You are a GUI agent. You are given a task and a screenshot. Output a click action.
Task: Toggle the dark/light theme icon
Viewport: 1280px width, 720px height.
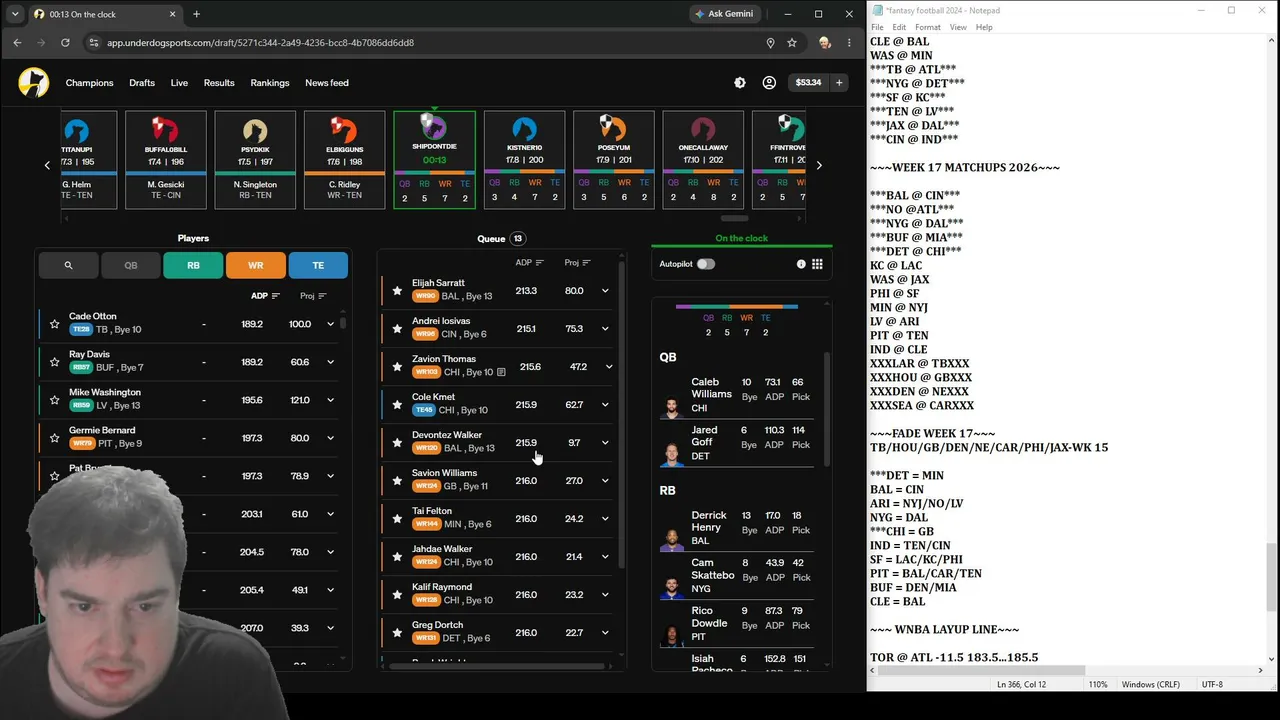(740, 83)
